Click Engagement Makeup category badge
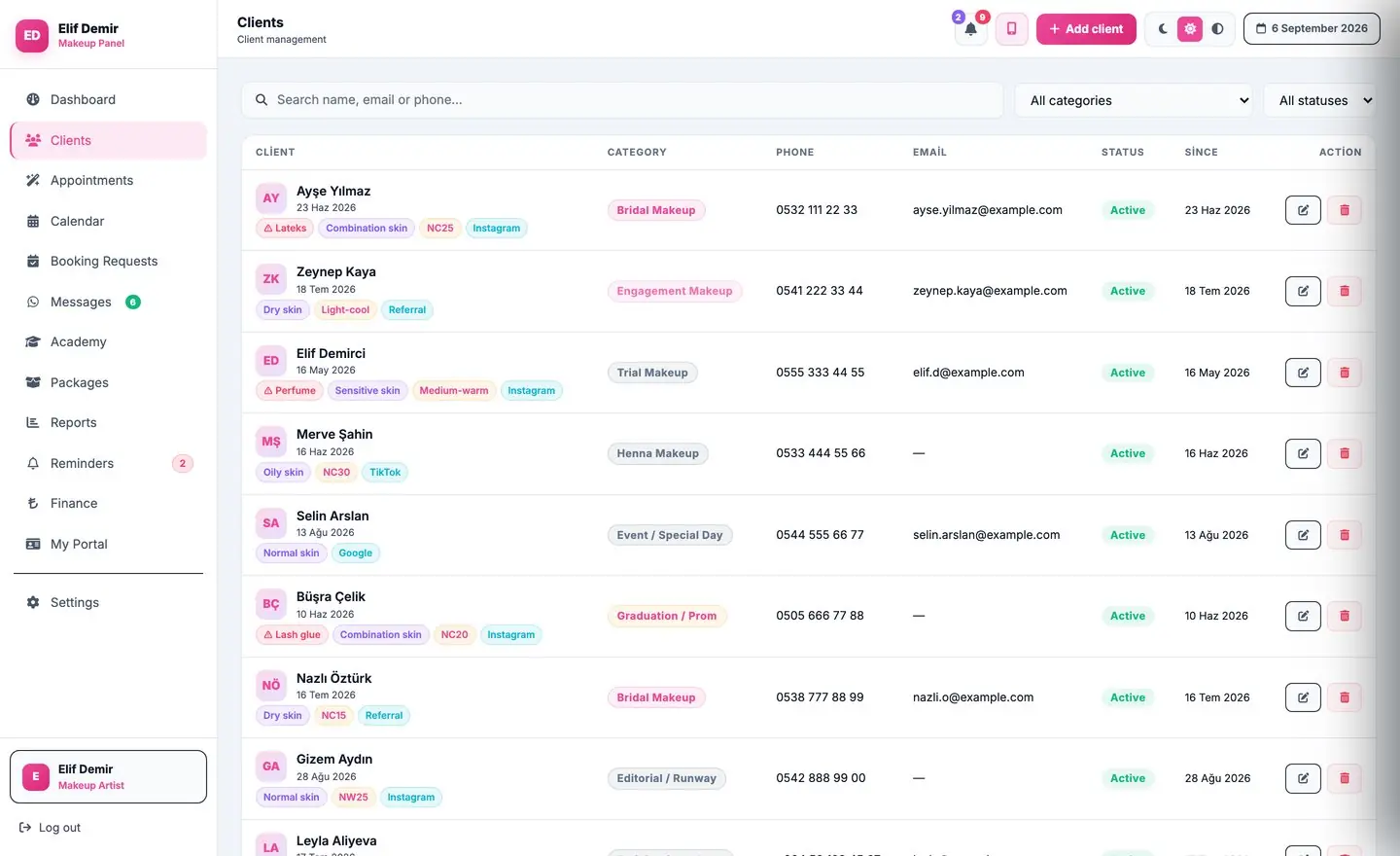 [675, 291]
